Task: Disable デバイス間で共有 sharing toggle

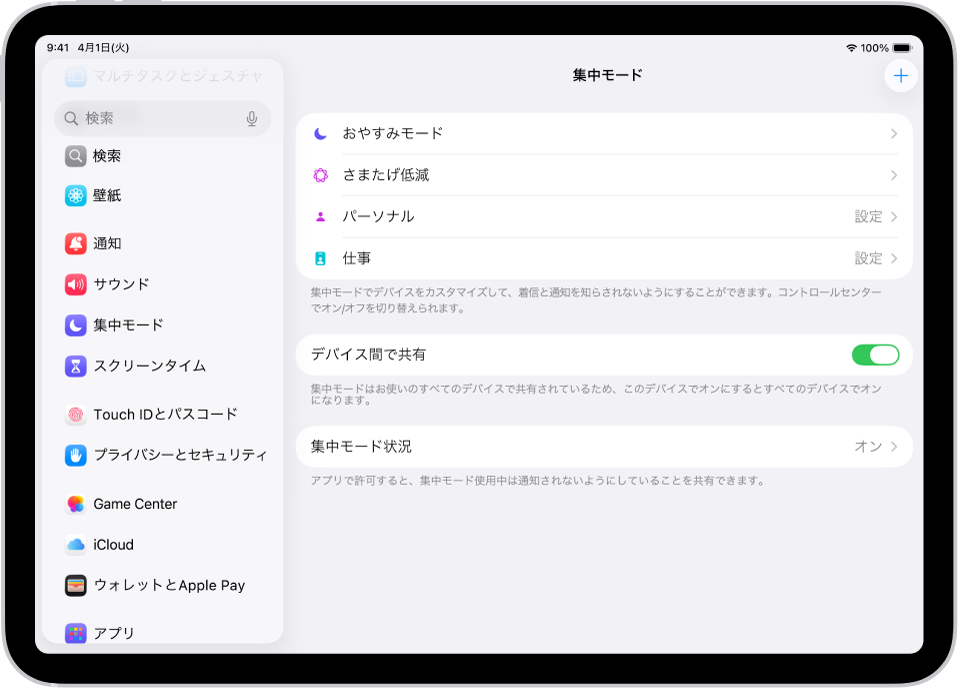Action: coord(875,354)
